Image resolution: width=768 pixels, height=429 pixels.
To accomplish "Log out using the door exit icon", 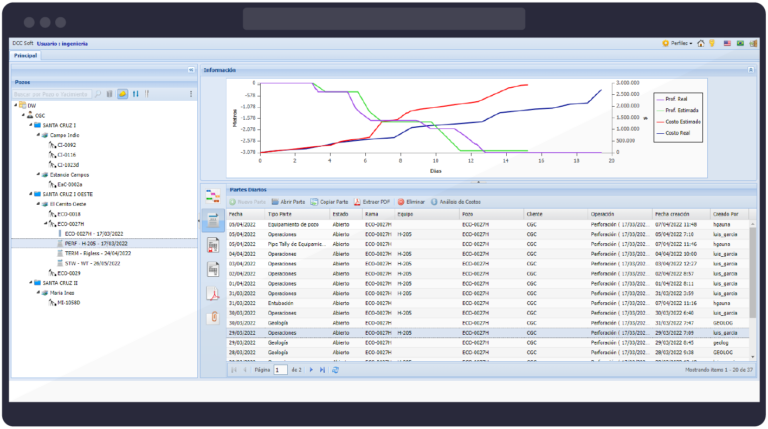I will (x=753, y=44).
